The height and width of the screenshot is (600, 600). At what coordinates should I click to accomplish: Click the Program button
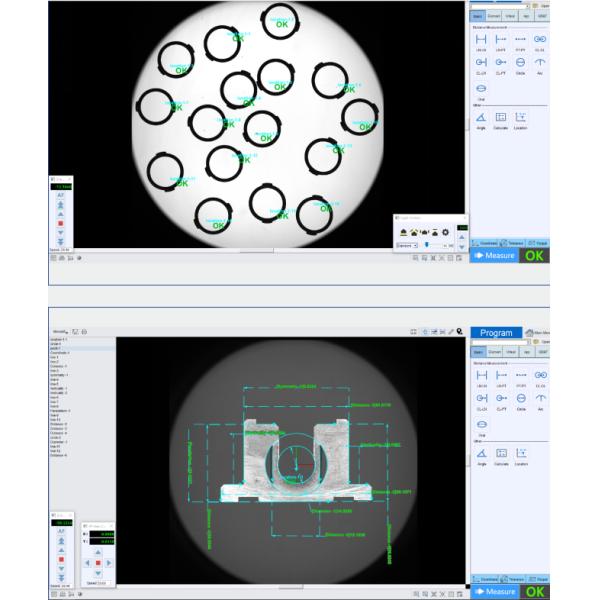496,332
